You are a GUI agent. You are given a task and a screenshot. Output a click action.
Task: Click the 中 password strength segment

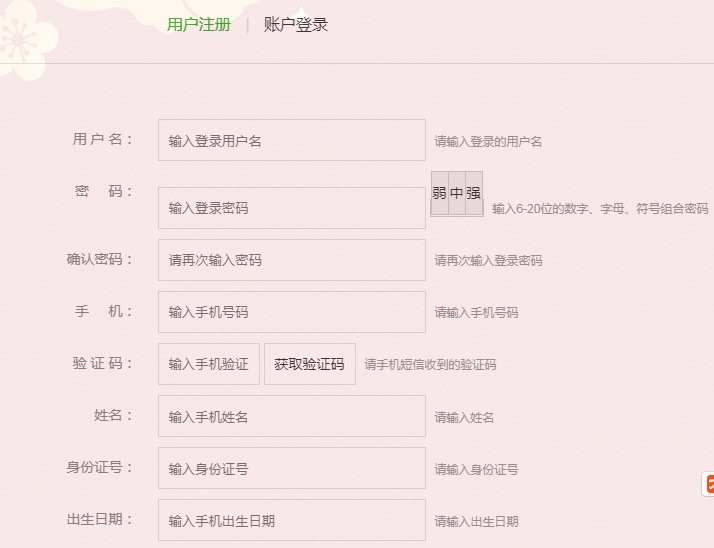[x=457, y=193]
